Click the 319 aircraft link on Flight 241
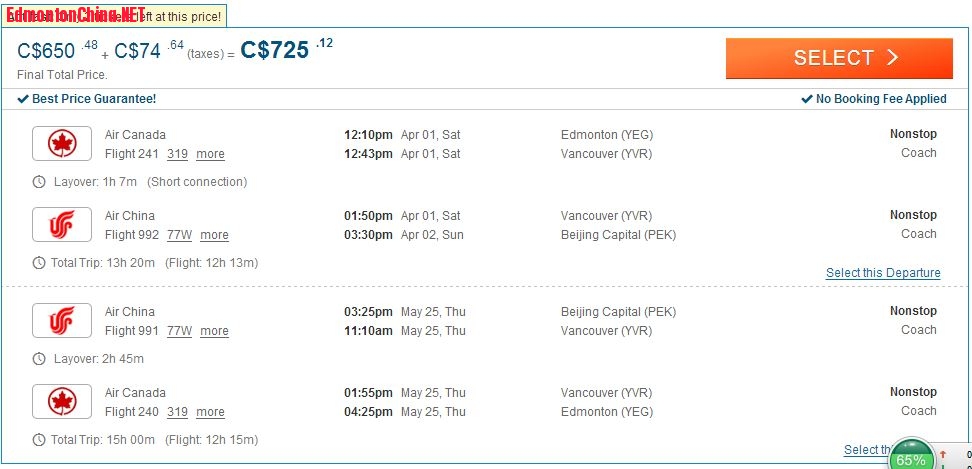The image size is (972, 469). click(177, 154)
